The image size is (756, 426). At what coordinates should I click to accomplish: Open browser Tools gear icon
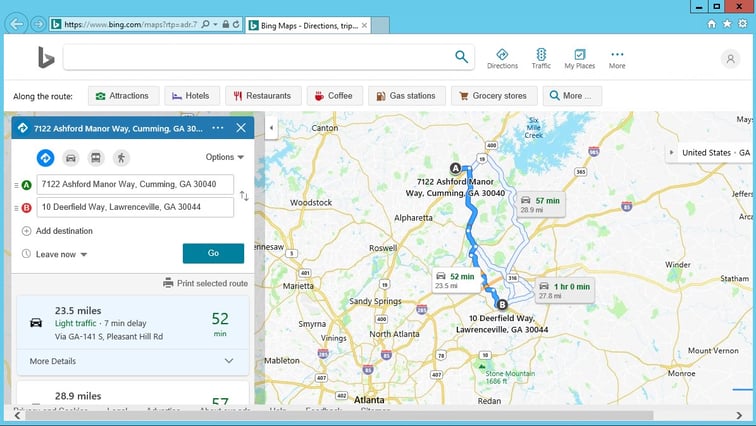pos(742,24)
